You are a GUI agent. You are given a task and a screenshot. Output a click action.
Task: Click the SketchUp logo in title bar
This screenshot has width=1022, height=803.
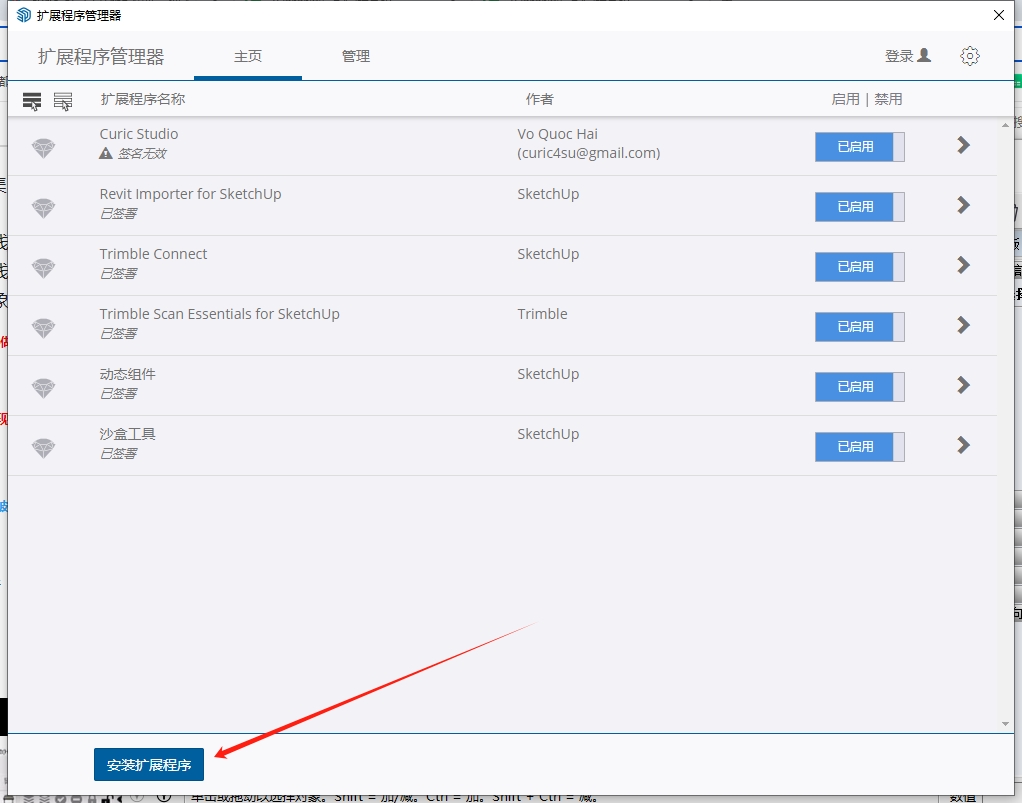pyautogui.click(x=23, y=15)
